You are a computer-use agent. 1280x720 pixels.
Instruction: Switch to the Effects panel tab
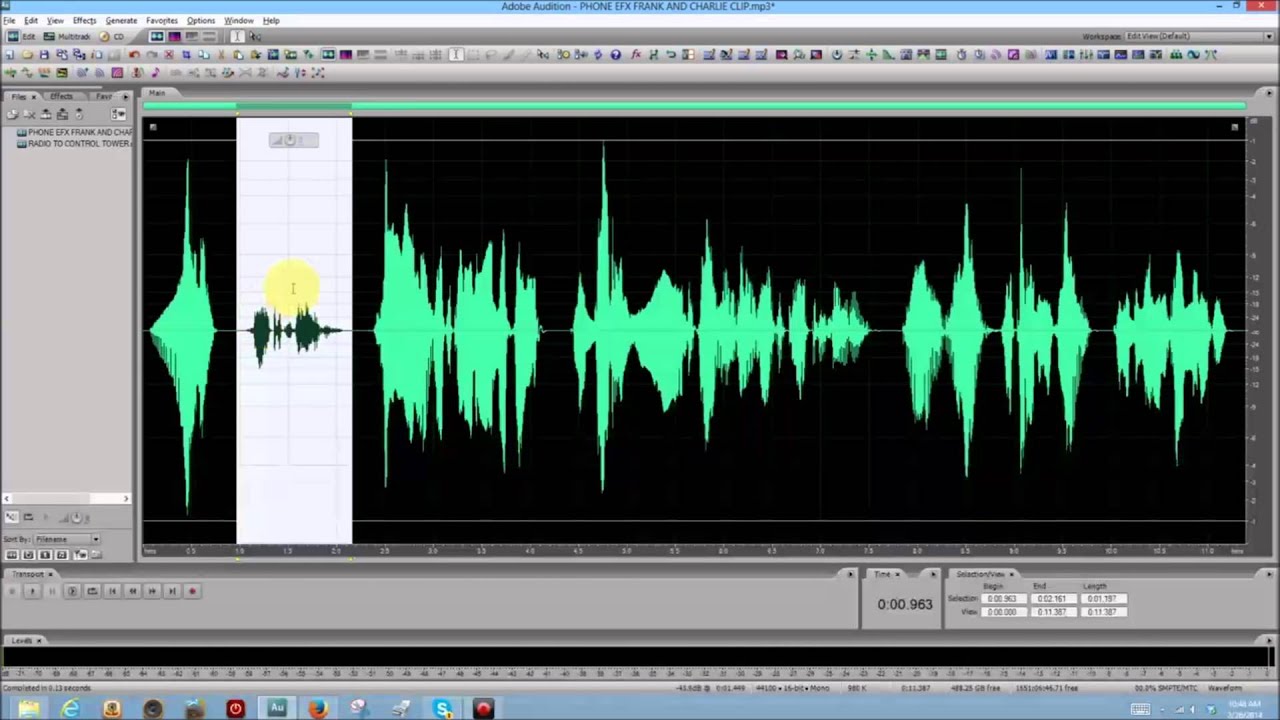pyautogui.click(x=61, y=97)
